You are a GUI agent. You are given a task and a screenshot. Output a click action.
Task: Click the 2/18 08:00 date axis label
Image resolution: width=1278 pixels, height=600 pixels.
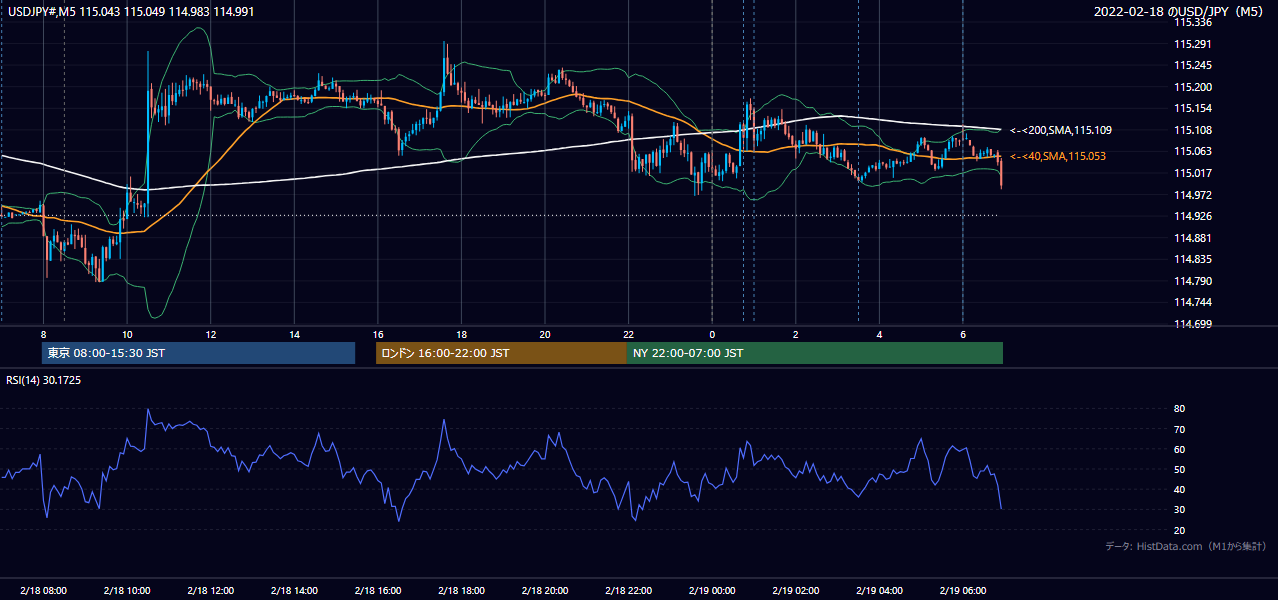[43, 591]
